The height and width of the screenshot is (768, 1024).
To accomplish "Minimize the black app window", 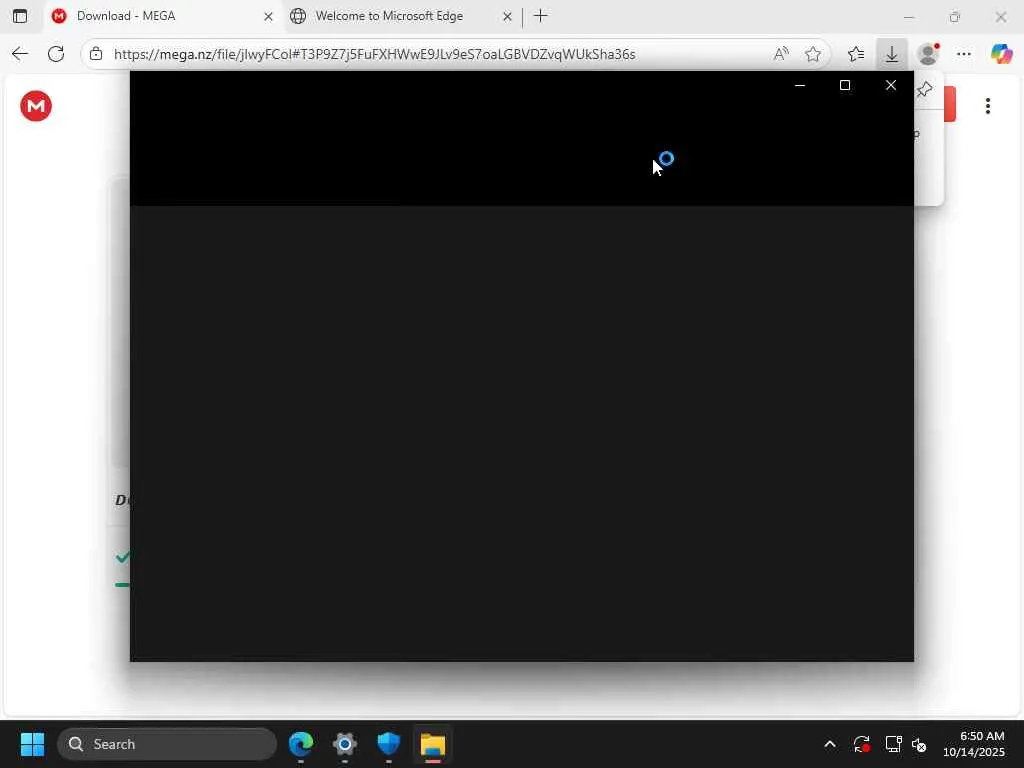I will [x=799, y=86].
